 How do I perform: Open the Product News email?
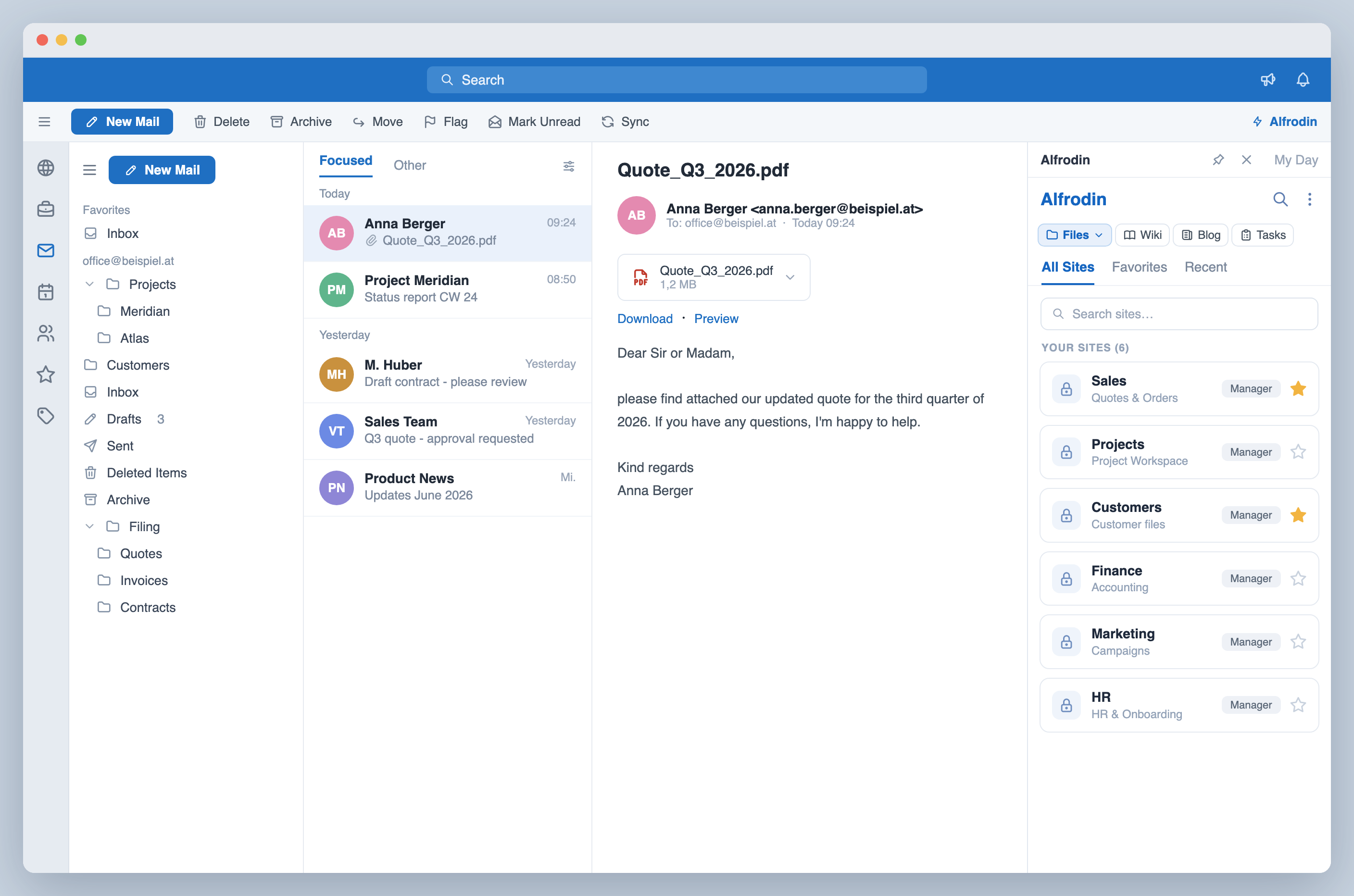tap(448, 487)
